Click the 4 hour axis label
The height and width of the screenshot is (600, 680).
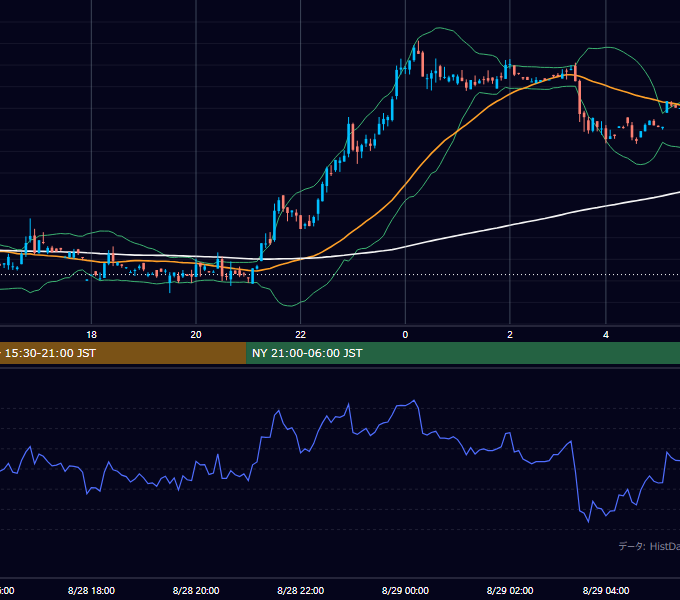click(606, 335)
